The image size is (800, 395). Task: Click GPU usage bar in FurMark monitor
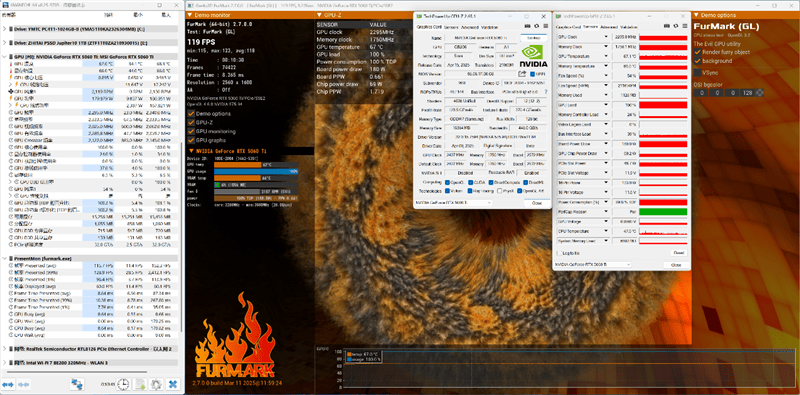pos(256,171)
